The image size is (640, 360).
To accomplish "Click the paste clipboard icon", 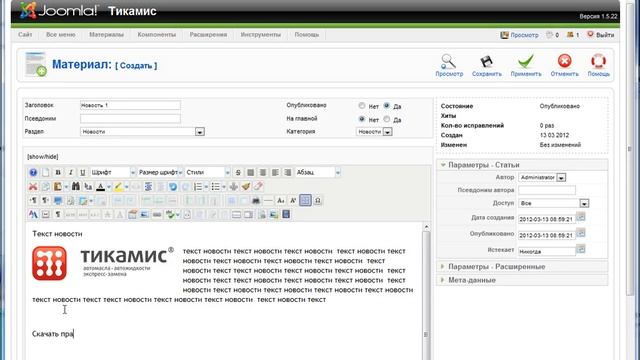I will [58, 187].
